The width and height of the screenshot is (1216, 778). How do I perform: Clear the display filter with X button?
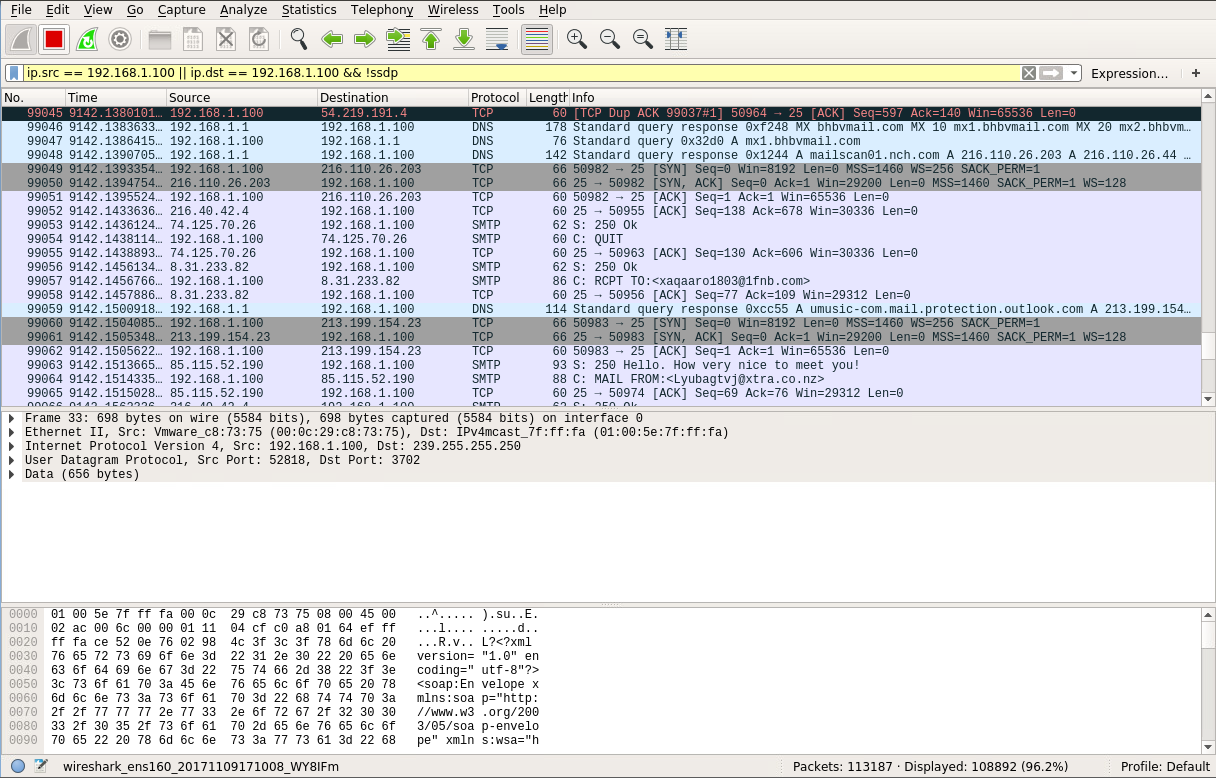(1028, 73)
